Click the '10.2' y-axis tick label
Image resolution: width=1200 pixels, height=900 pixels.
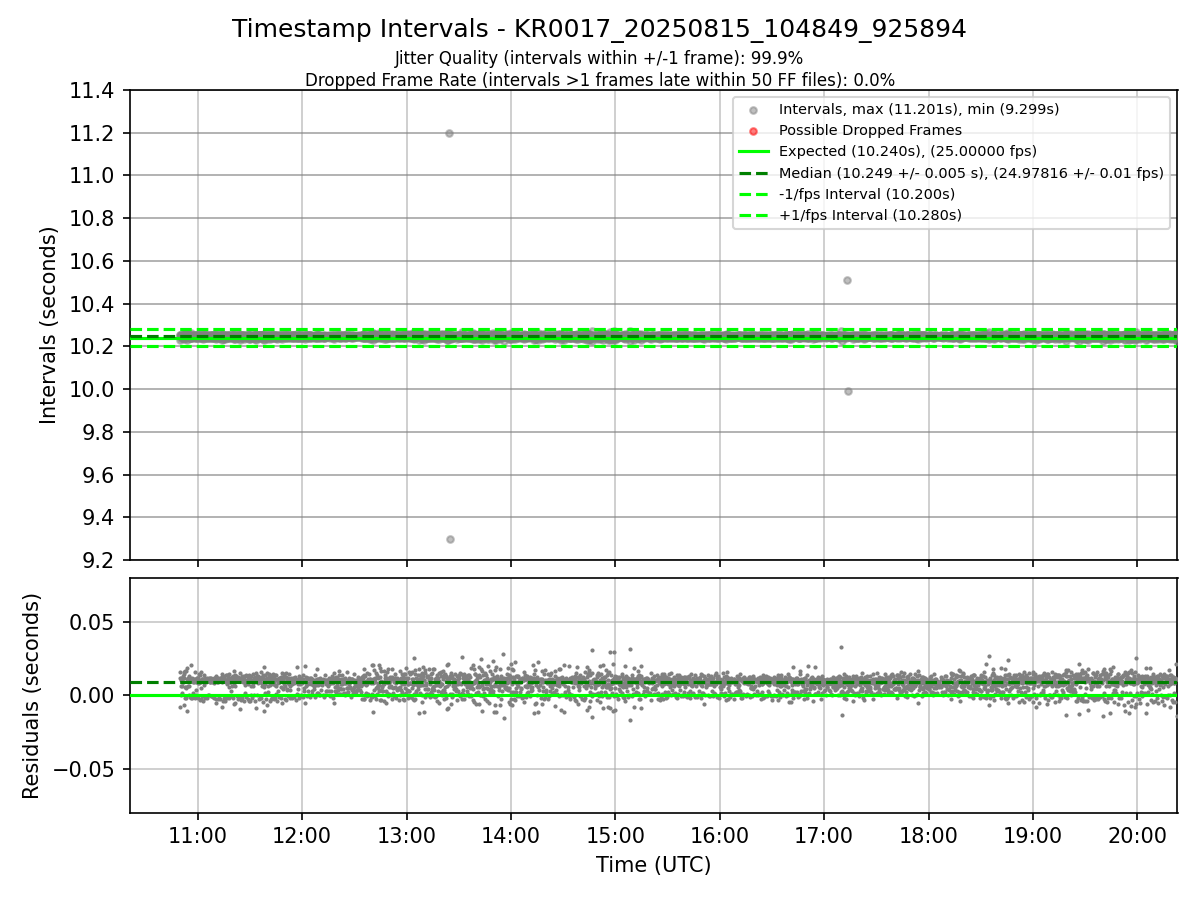click(x=93, y=347)
